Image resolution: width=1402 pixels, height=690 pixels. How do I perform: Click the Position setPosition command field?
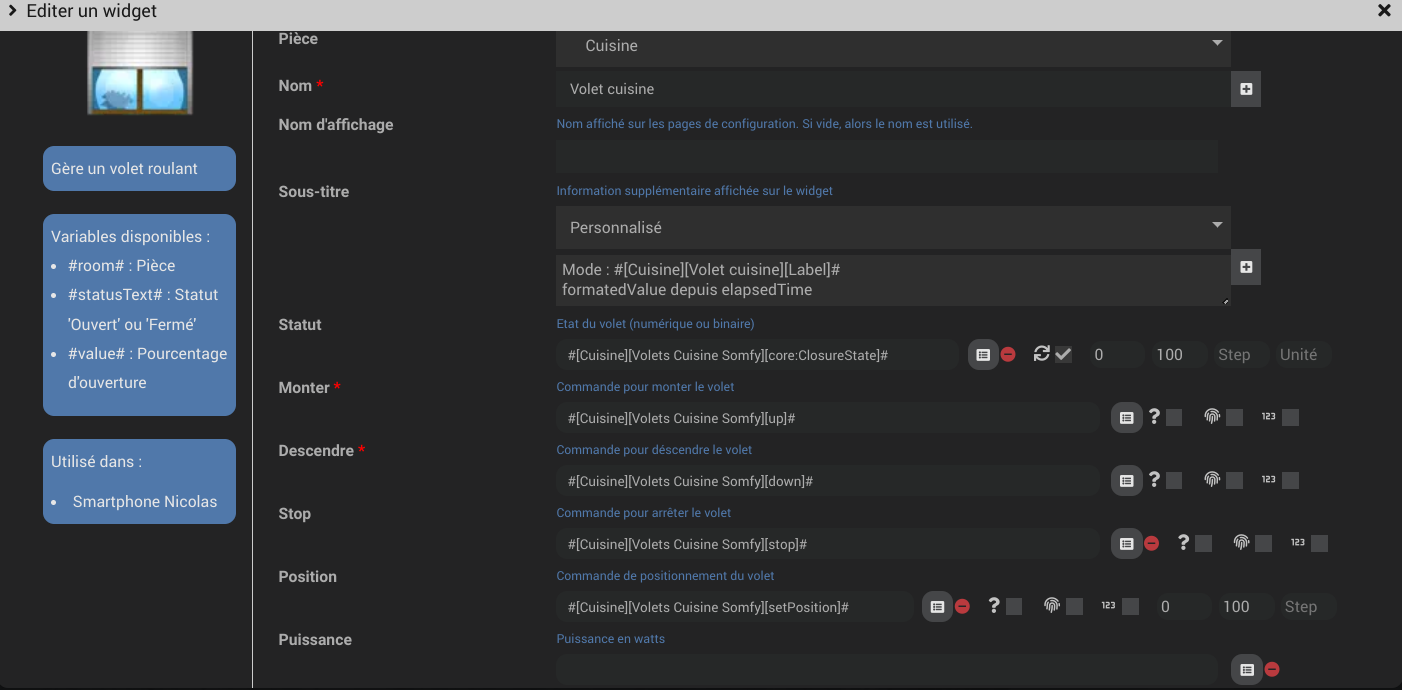coord(734,607)
